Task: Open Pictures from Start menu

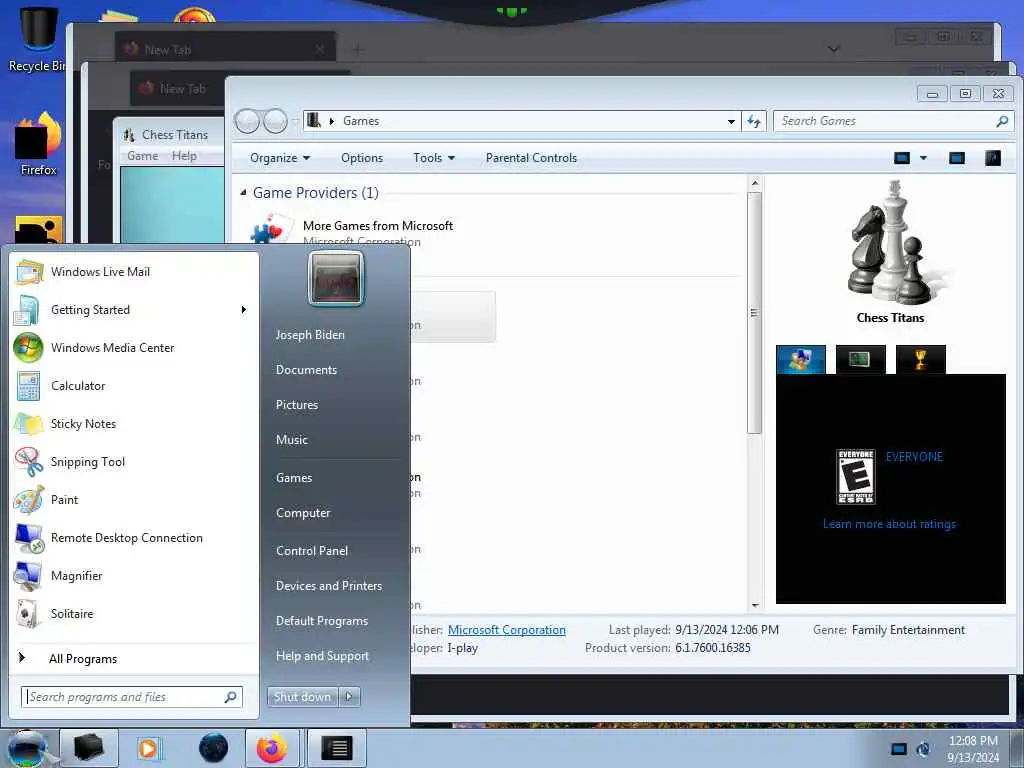Action: click(x=296, y=405)
